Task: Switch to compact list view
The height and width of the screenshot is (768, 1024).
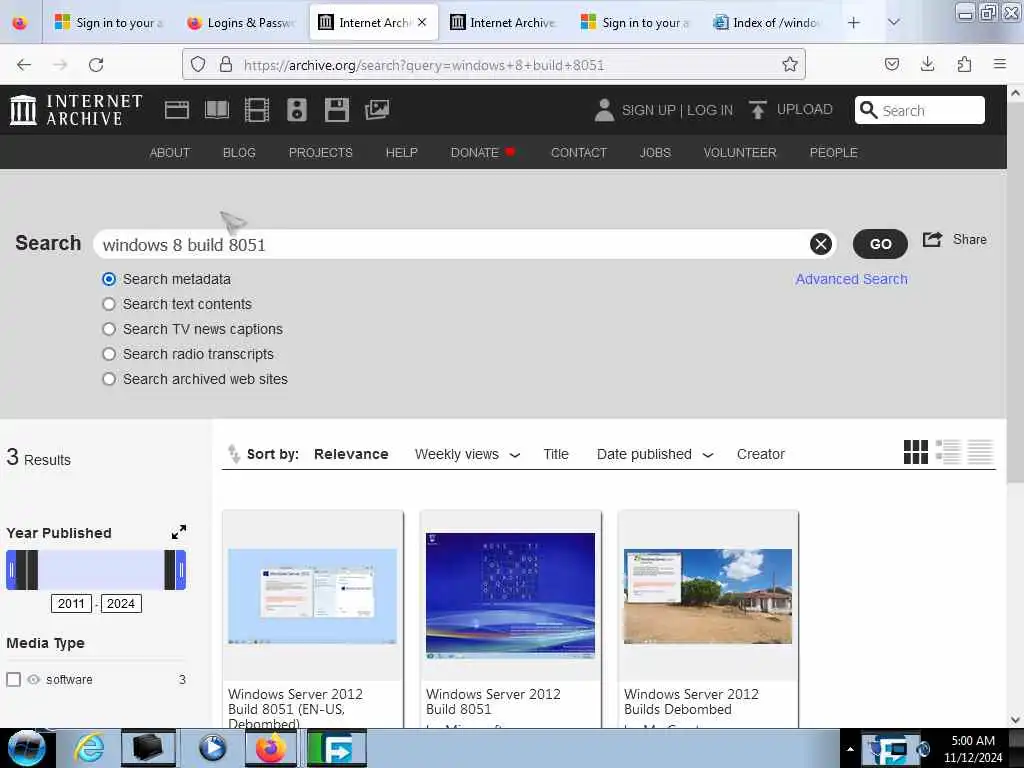Action: (980, 452)
